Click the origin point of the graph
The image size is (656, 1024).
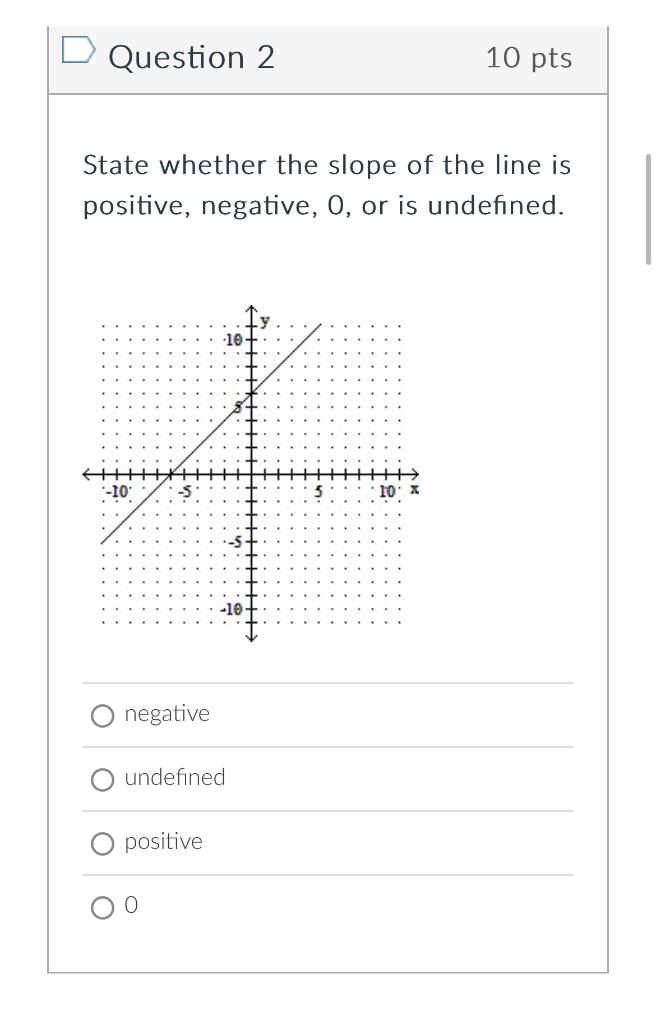(251, 474)
